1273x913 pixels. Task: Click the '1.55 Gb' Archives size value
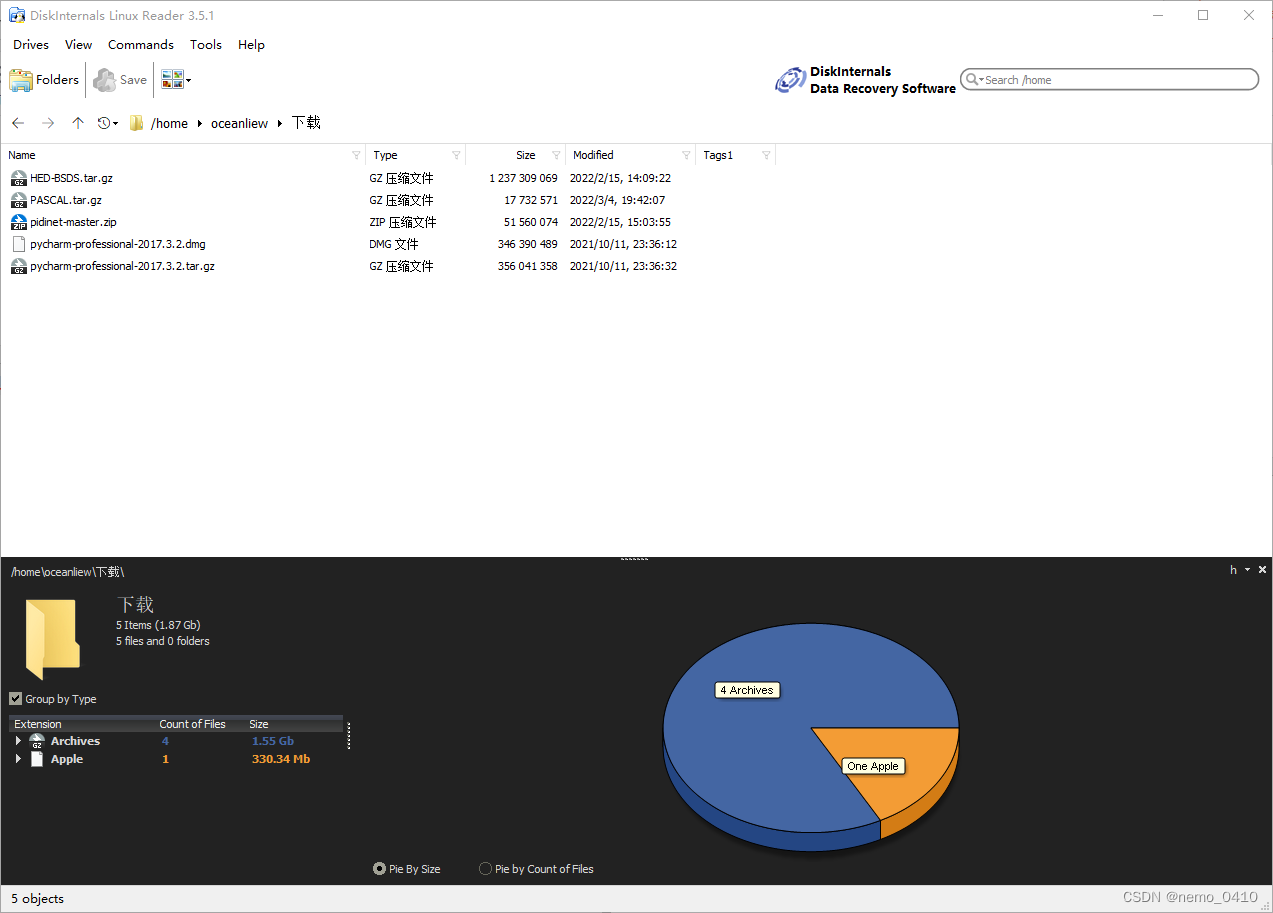(273, 741)
